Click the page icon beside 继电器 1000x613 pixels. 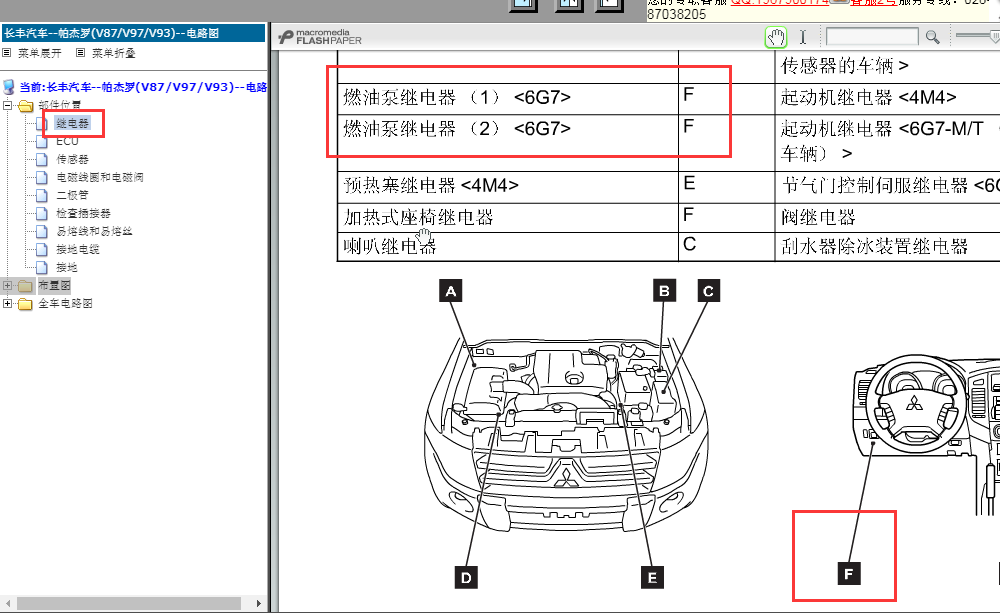coord(42,123)
